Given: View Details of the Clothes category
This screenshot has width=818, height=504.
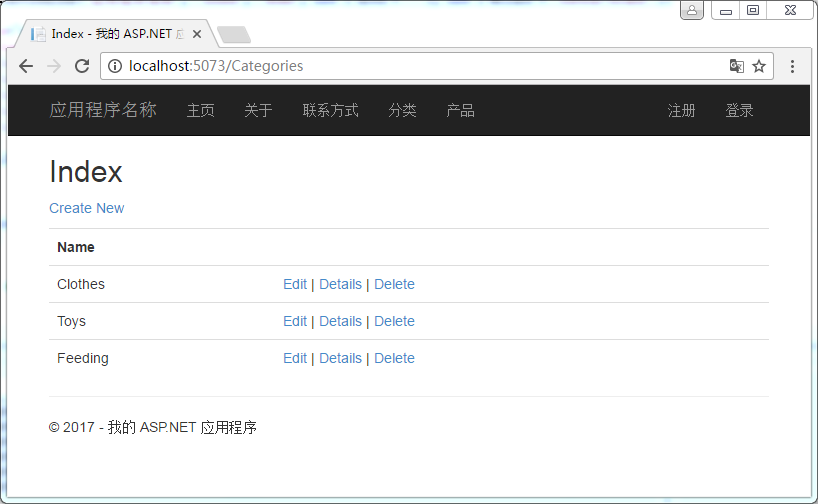Looking at the screenshot, I should (340, 284).
